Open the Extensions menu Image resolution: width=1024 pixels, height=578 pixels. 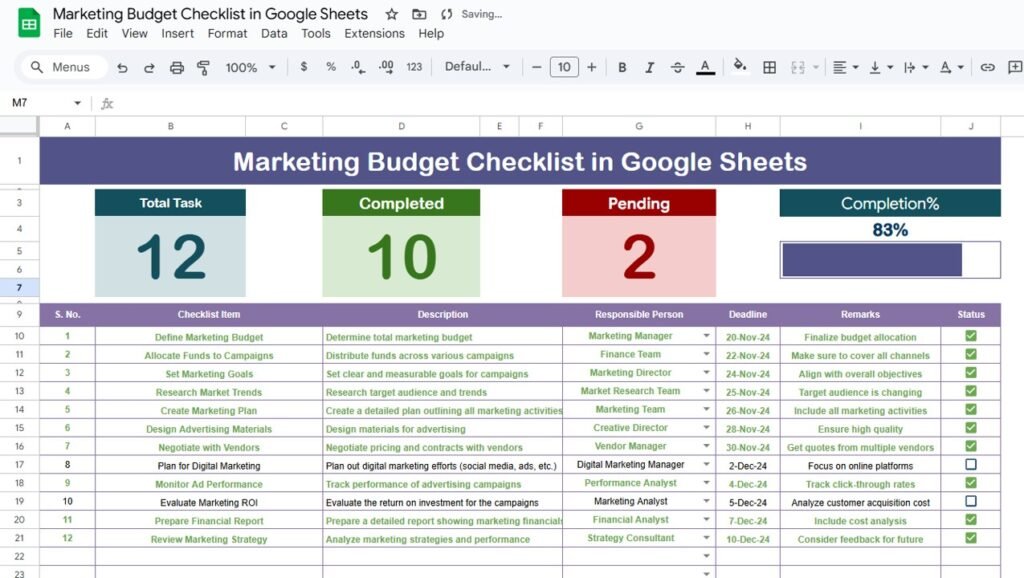click(374, 33)
